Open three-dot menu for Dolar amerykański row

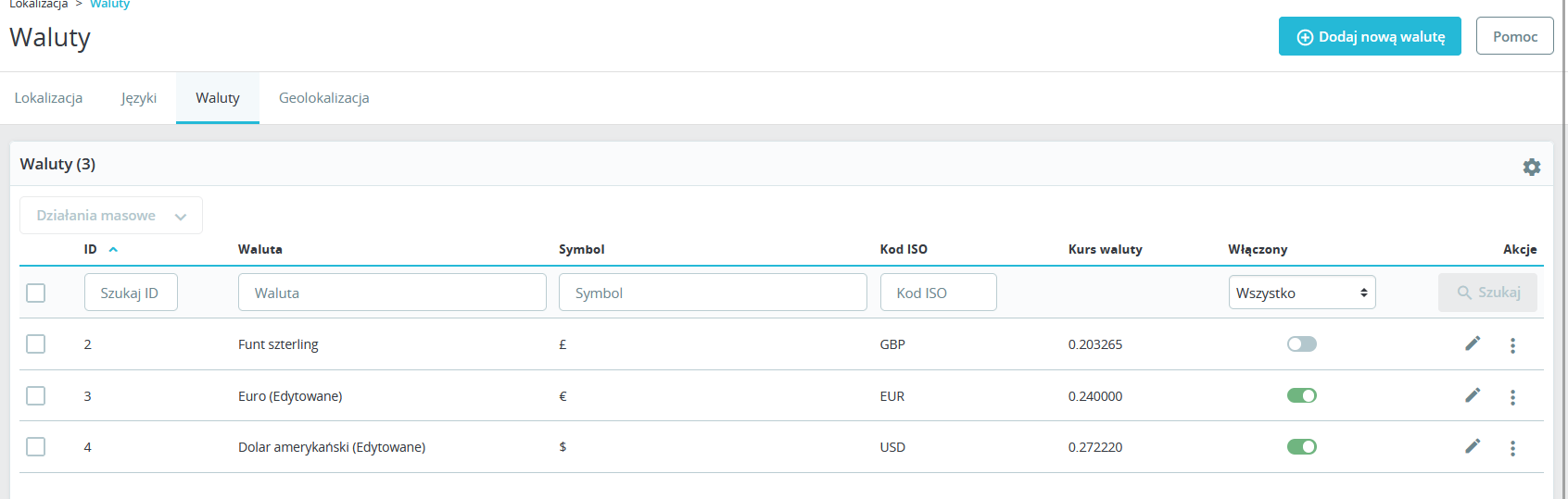[x=1512, y=448]
